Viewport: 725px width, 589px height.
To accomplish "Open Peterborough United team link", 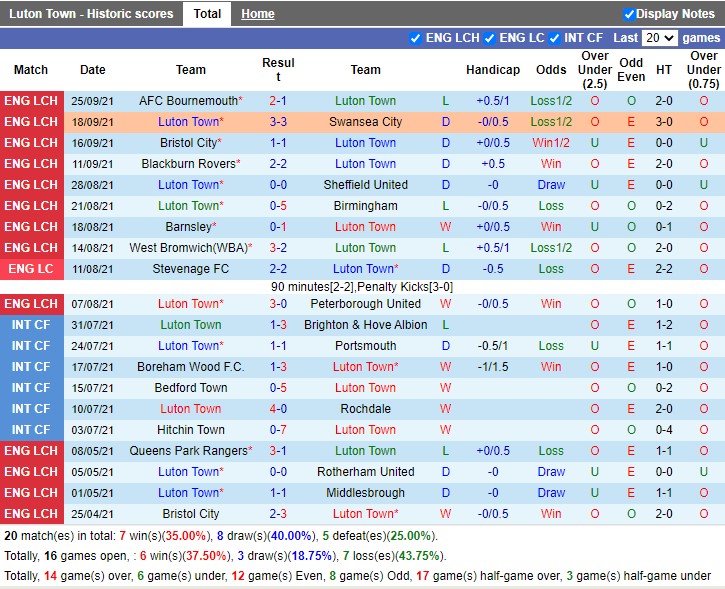I will tap(365, 304).
